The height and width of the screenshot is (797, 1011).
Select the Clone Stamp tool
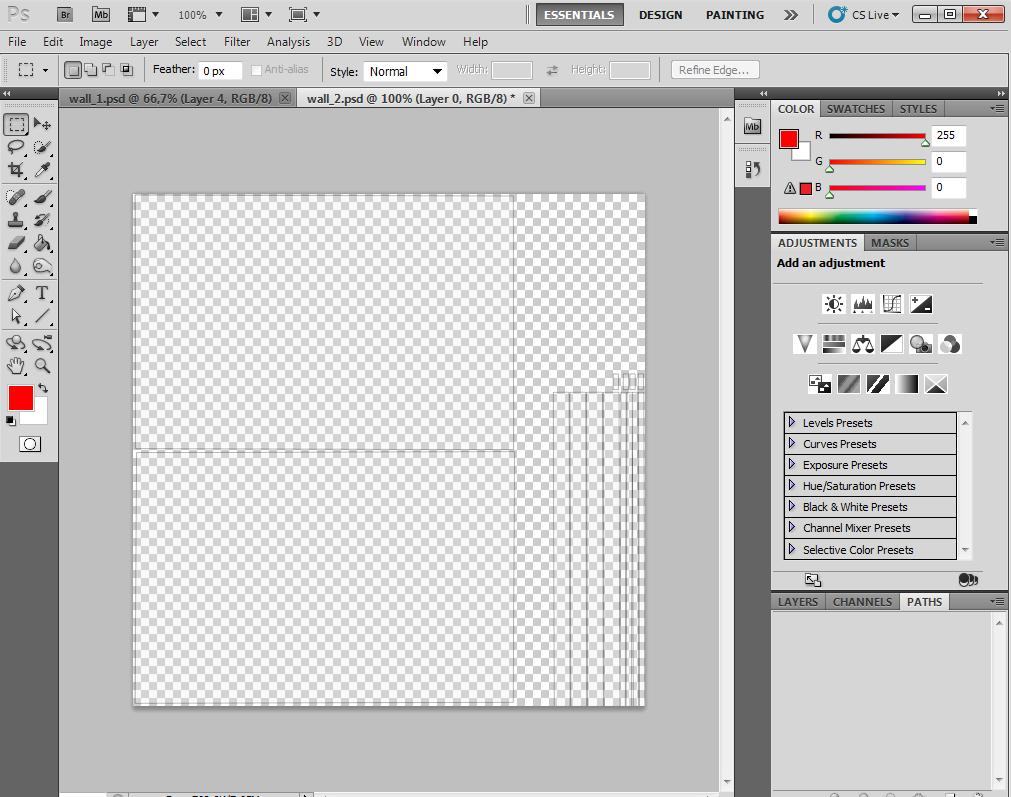(x=17, y=220)
